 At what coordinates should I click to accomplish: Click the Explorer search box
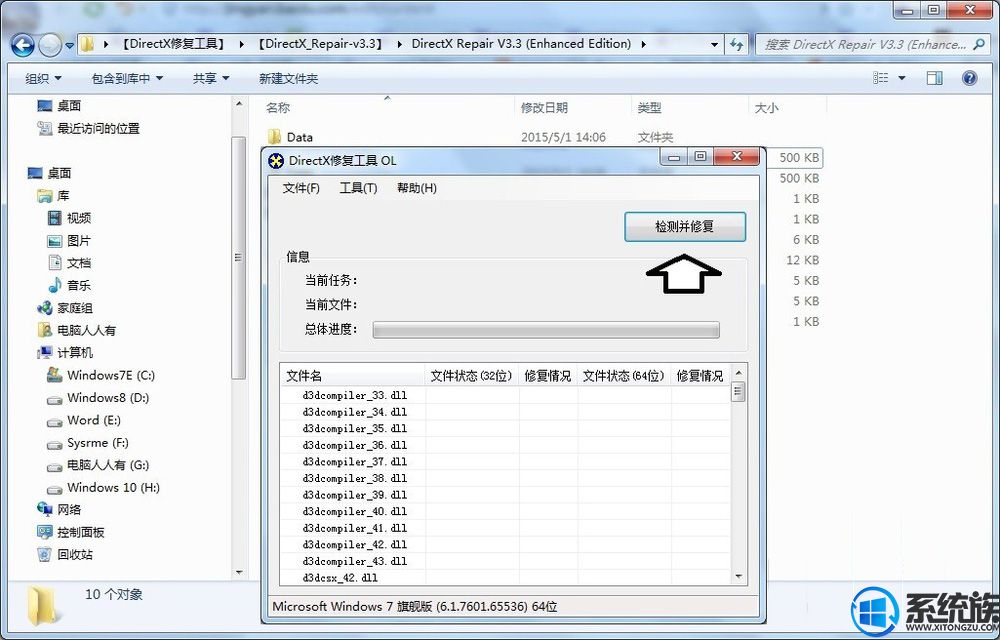click(x=871, y=44)
